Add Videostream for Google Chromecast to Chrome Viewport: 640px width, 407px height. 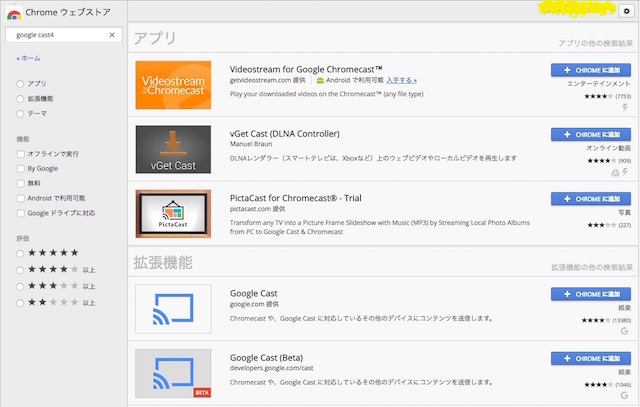591,70
